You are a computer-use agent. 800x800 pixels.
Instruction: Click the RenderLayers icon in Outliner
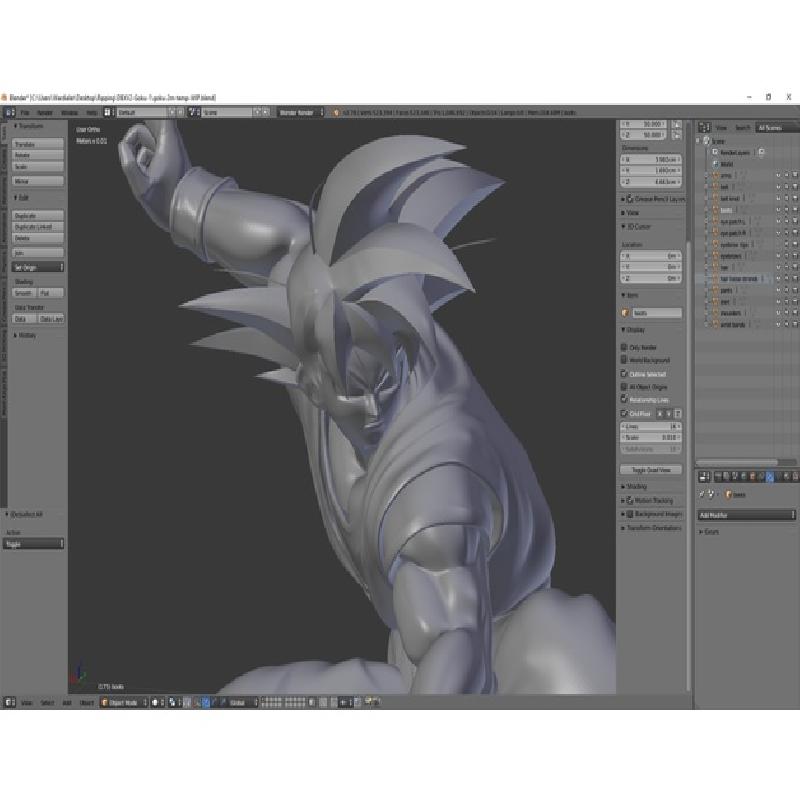point(715,153)
